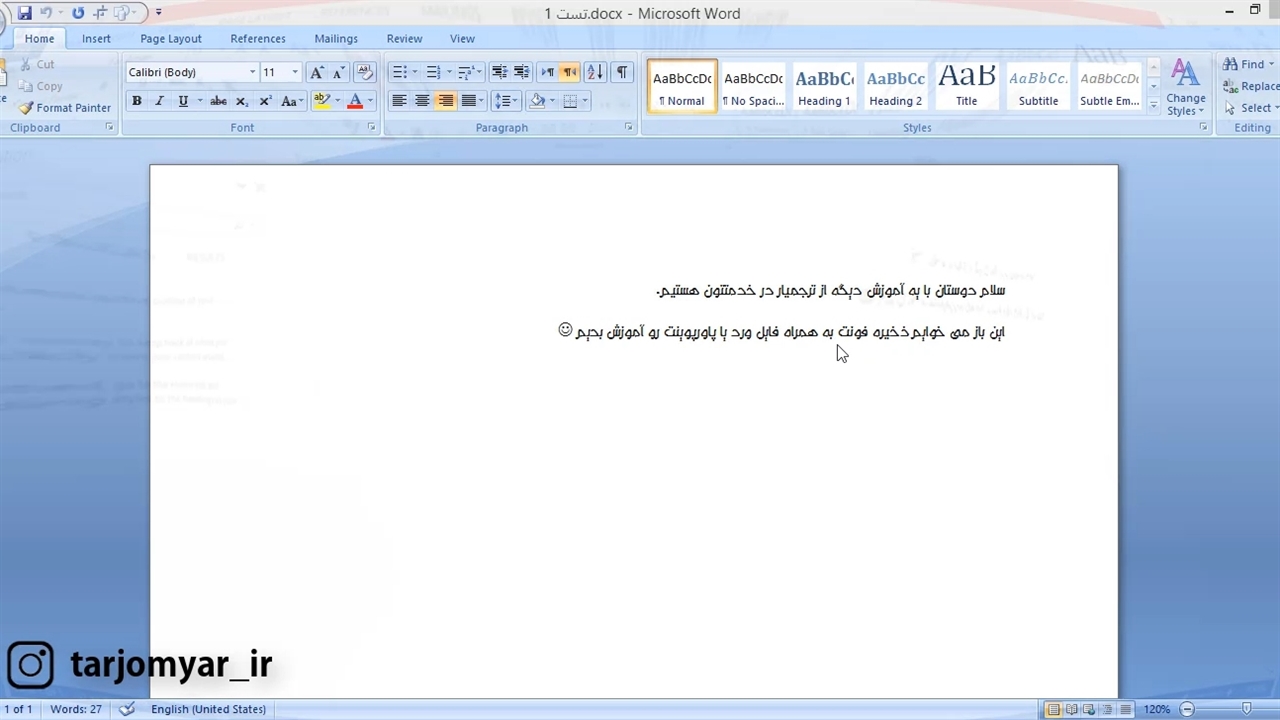This screenshot has width=1280, height=720.
Task: Click the Grow Font icon
Action: [x=316, y=72]
